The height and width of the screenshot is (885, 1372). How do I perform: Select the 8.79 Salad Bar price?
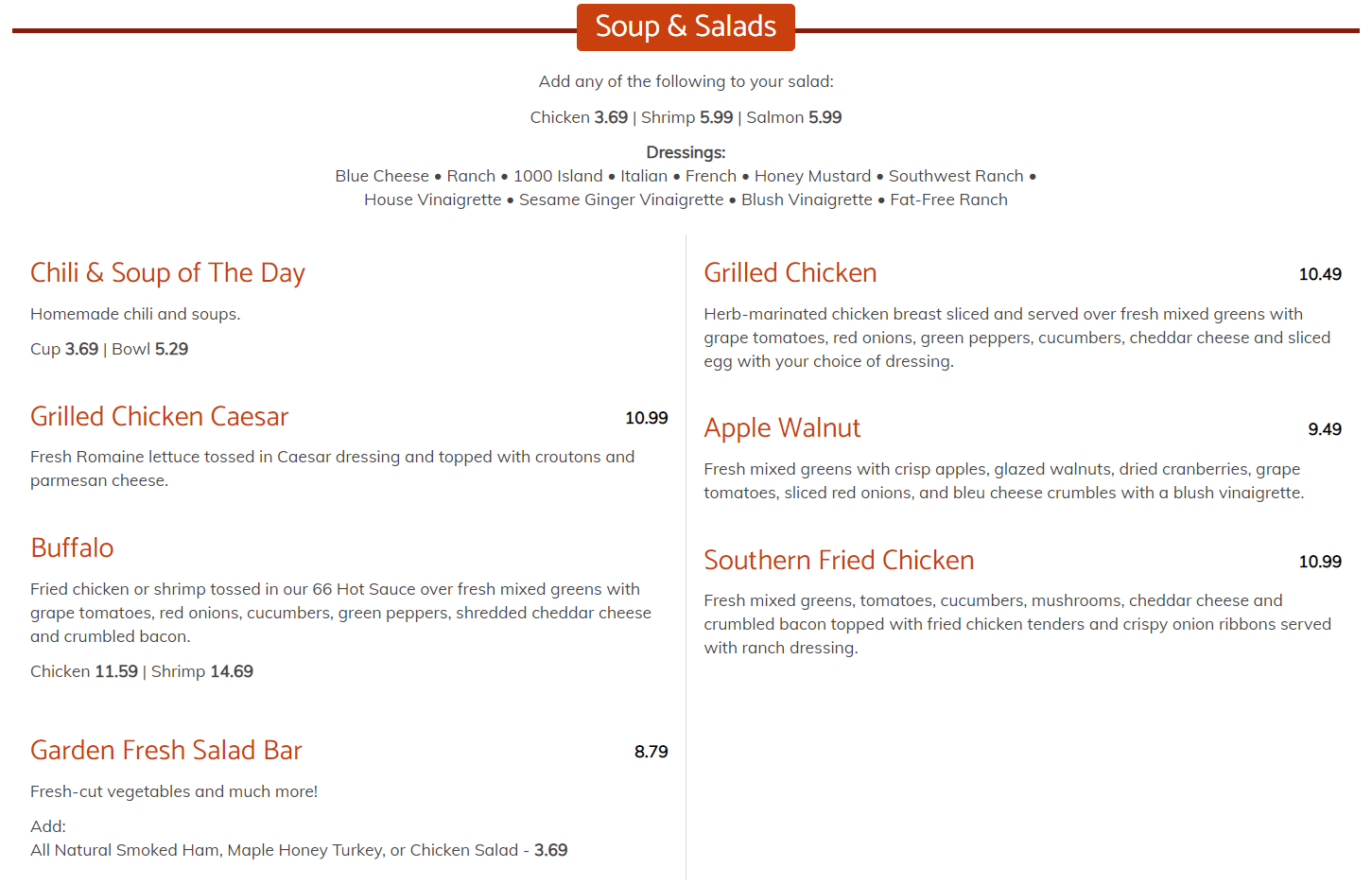click(651, 753)
